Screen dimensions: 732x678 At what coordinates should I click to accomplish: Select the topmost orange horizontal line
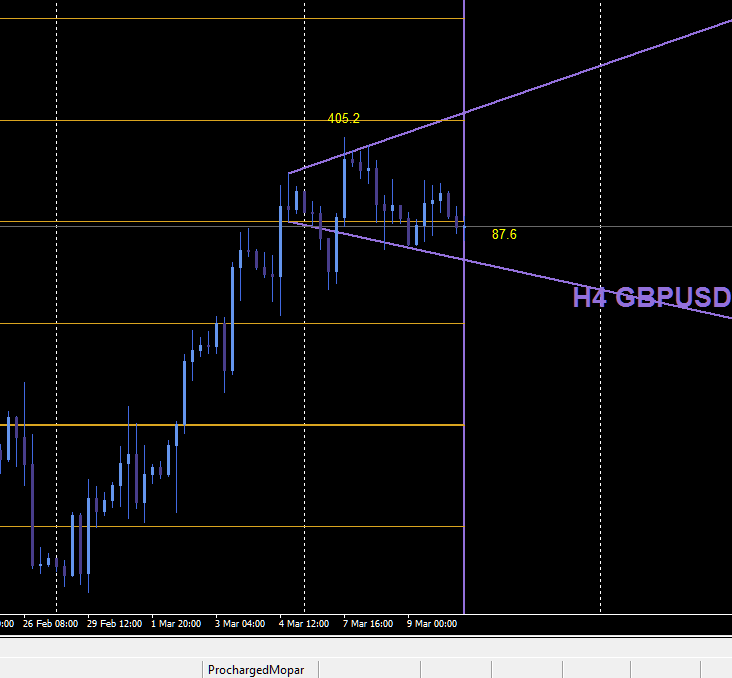click(232, 19)
